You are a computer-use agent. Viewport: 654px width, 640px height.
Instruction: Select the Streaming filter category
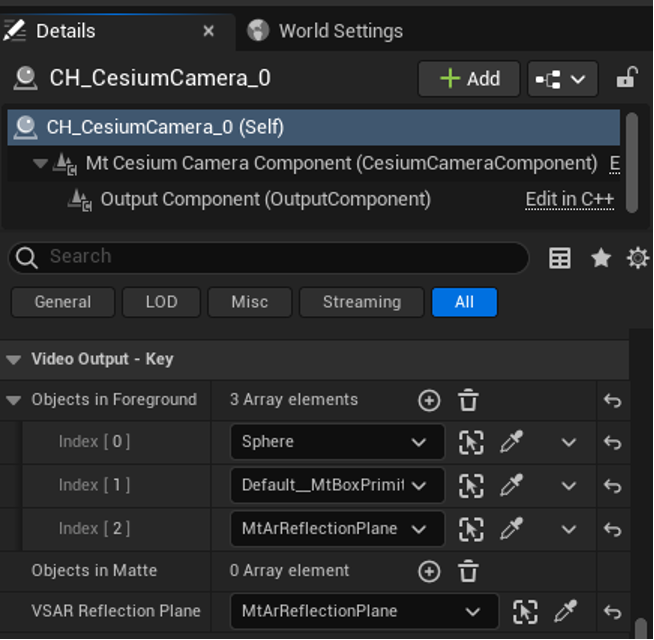point(361,302)
